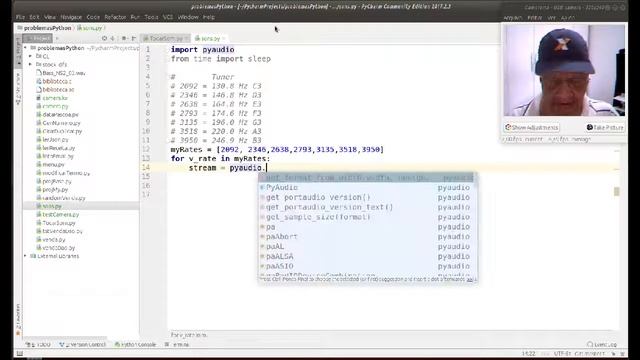Open the Code menu
The image size is (640, 360).
click(x=93, y=17)
